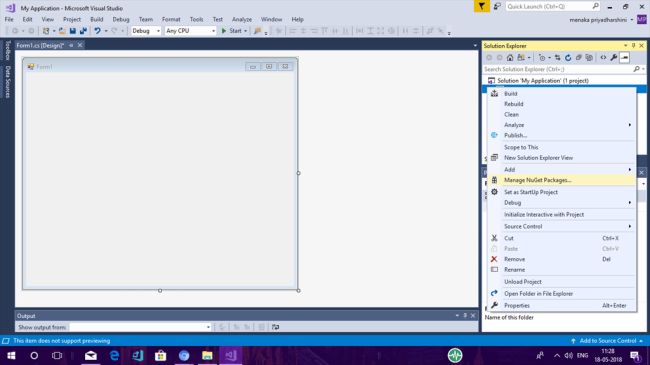Screen dimensions: 650x365
Task: Open the Any CPU platform dropdown
Action: tap(190, 31)
